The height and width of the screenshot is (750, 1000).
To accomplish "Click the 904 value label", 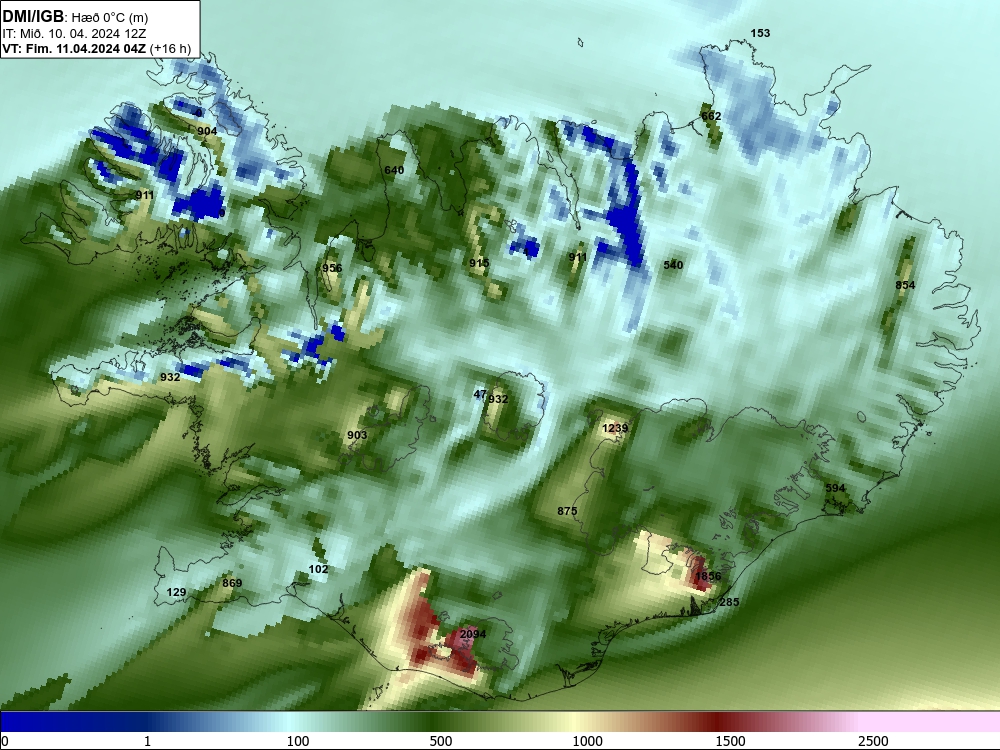I will pyautogui.click(x=207, y=131).
